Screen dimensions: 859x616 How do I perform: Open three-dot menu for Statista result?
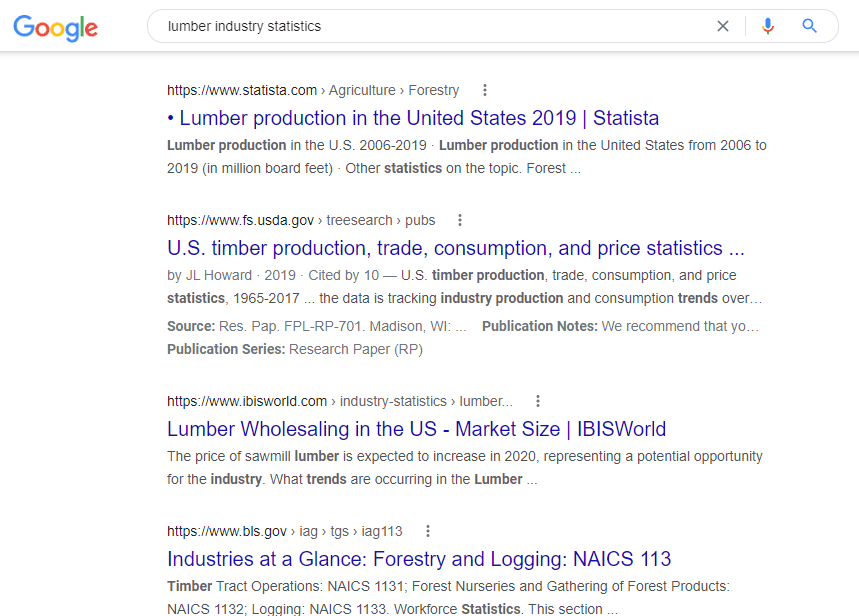[484, 90]
